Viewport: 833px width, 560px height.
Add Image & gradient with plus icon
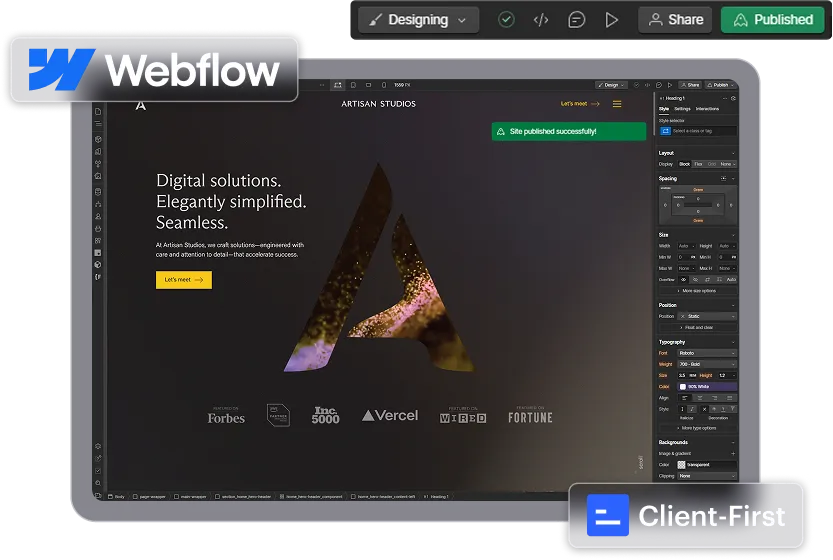733,454
